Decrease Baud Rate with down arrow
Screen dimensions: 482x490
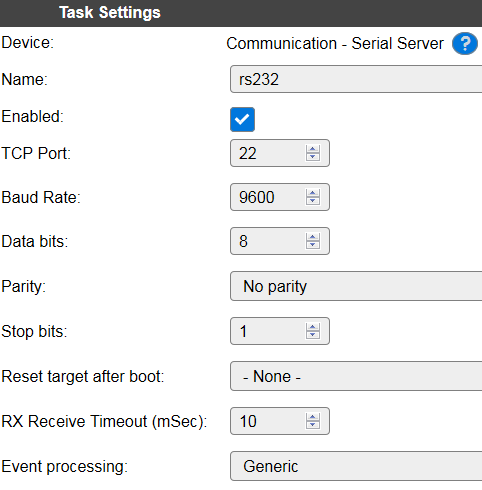(x=313, y=201)
